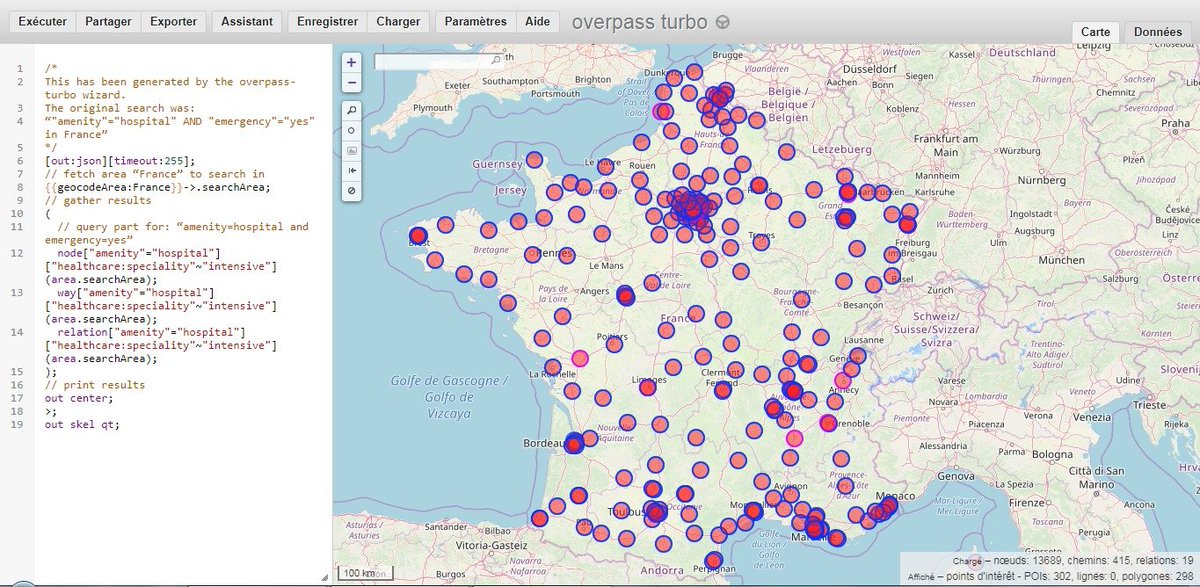
Task: Select the hospital marker at Brest
Action: [x=418, y=237]
